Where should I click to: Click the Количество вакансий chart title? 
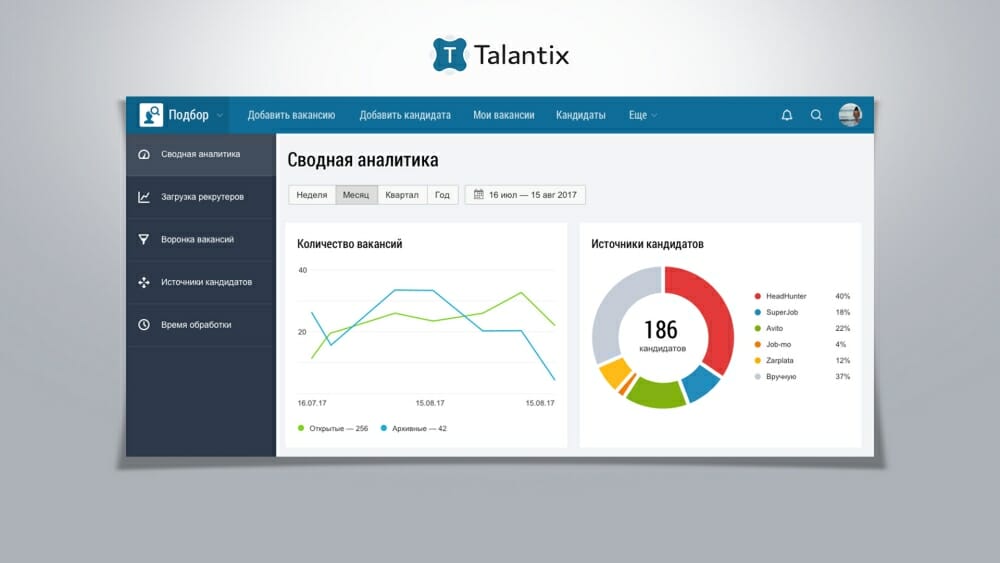coord(349,244)
